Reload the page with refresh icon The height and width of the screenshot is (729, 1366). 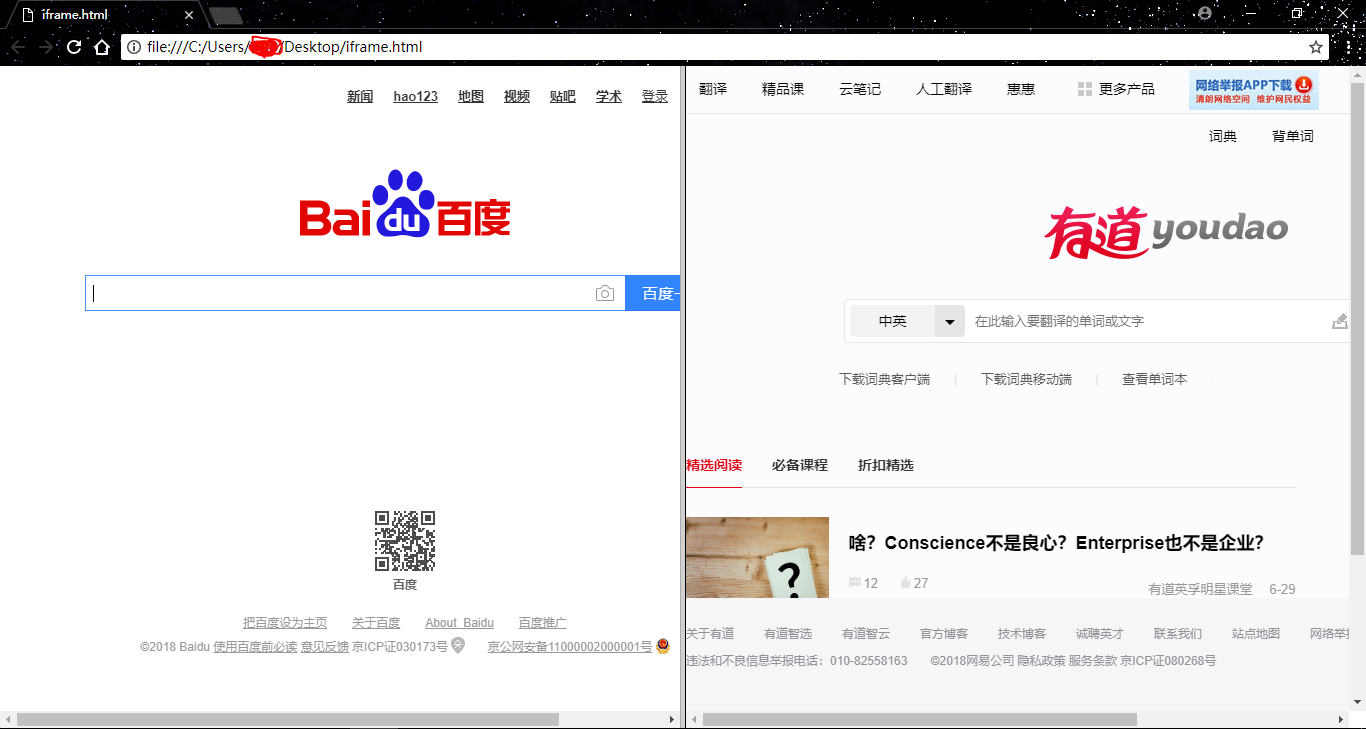pyautogui.click(x=74, y=47)
